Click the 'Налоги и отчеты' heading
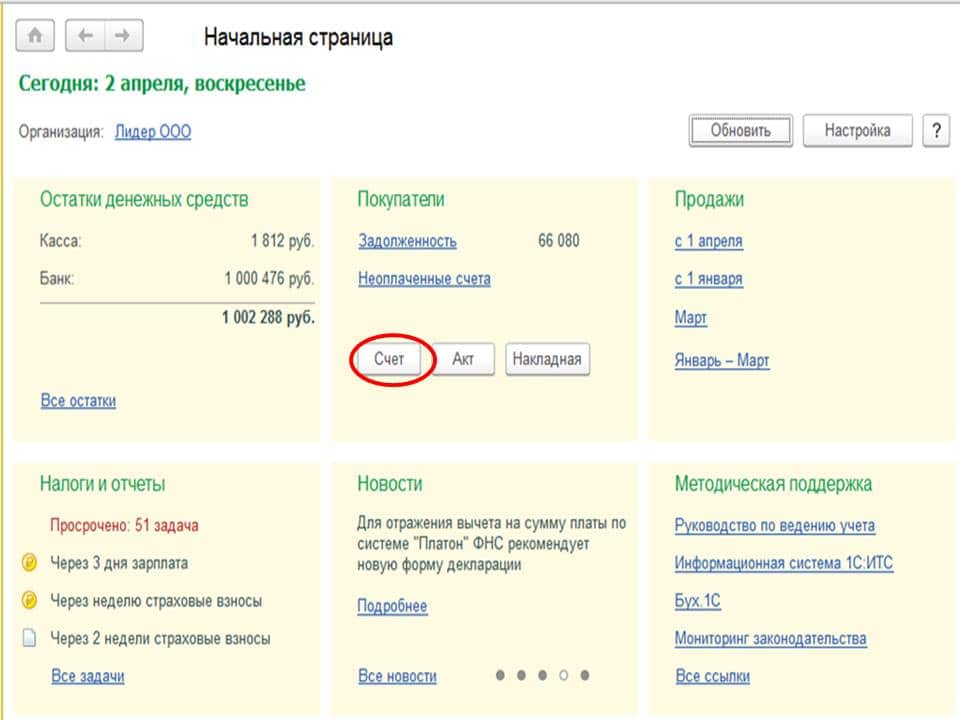The width and height of the screenshot is (960, 720). pos(102,484)
